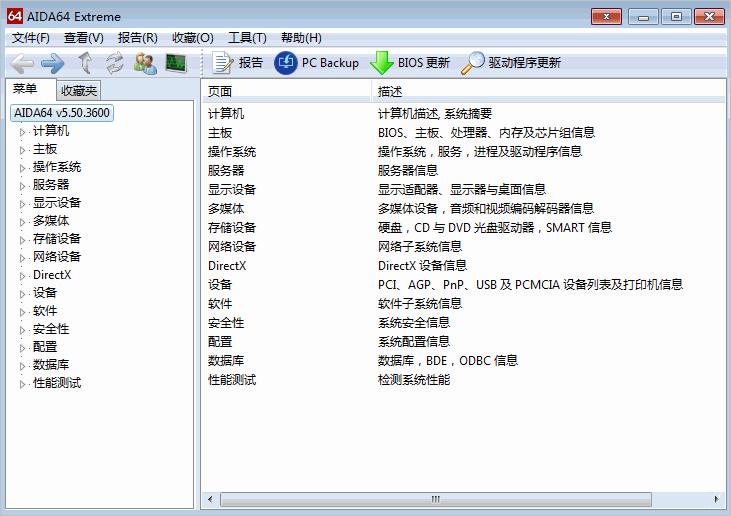Expand the 主板 tree node
731x516 pixels.
[x=22, y=150]
